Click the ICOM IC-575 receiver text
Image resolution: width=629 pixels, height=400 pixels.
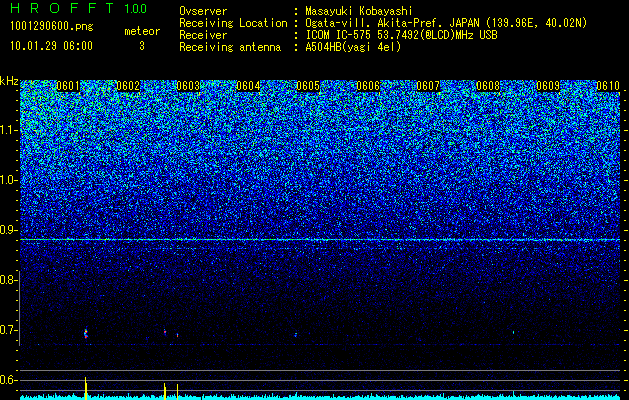click(401, 35)
